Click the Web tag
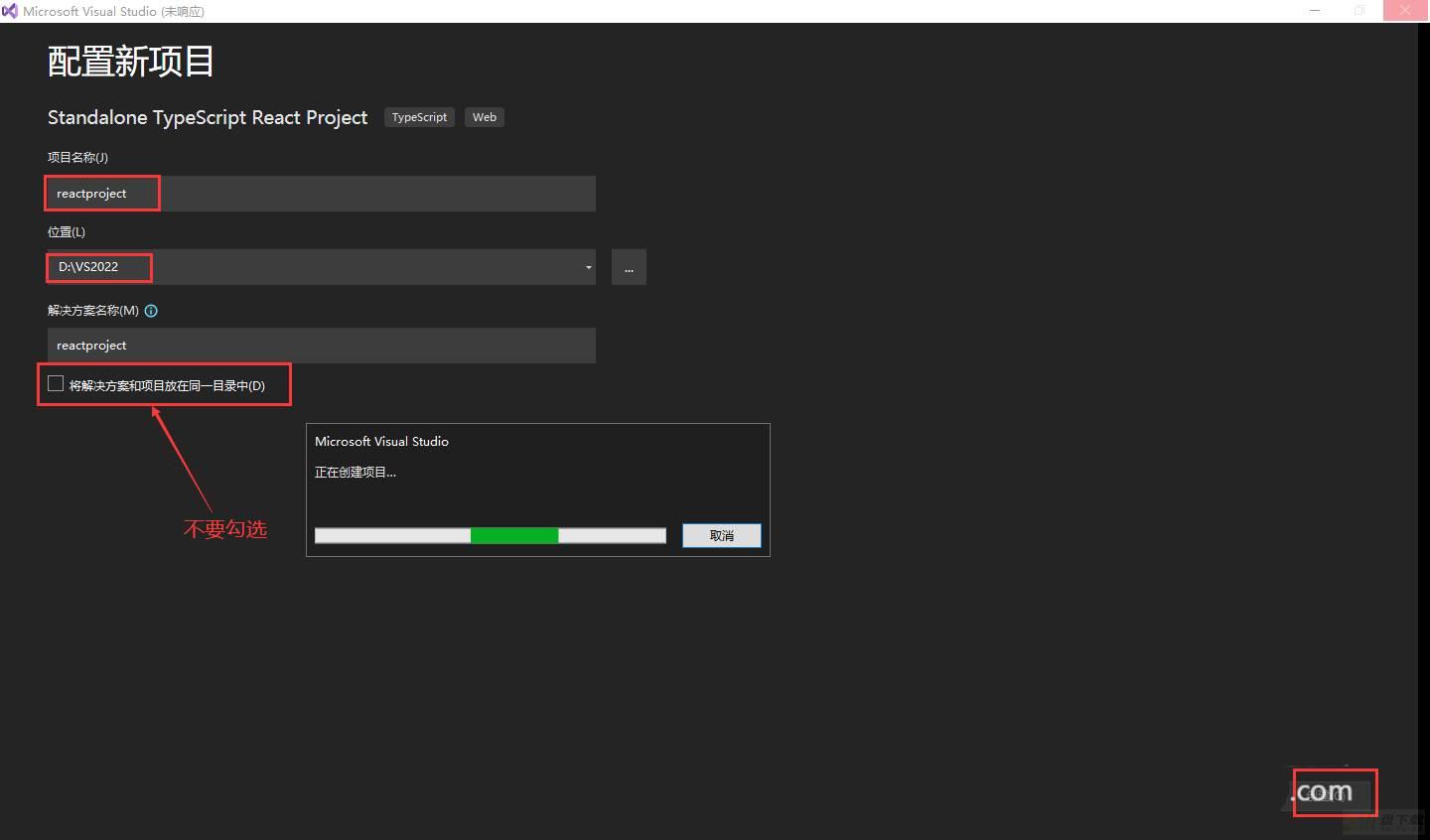The image size is (1430, 840). (485, 117)
